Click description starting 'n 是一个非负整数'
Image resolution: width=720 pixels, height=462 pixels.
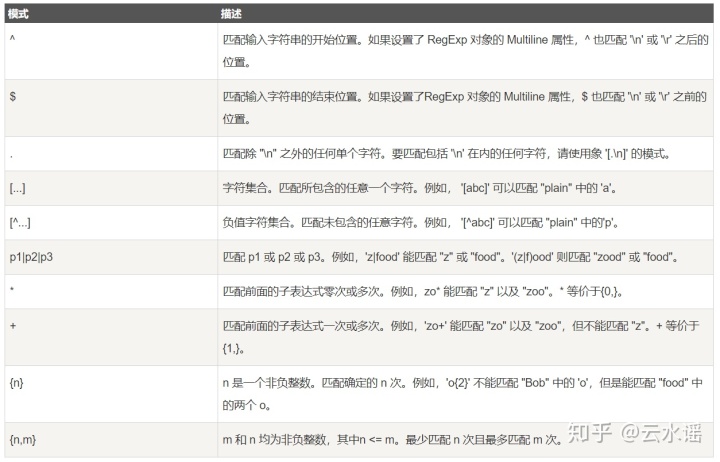point(465,394)
